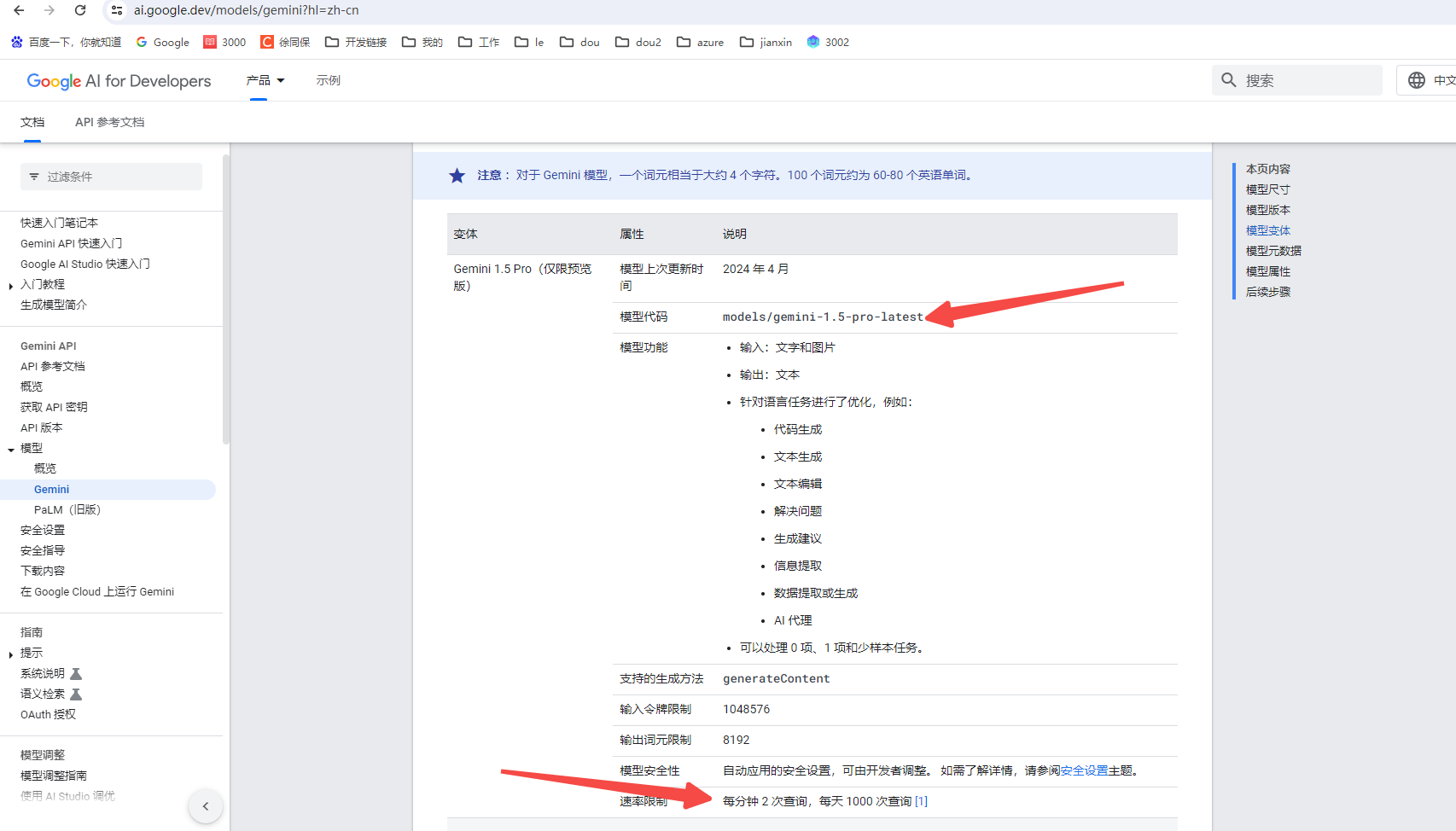1456x831 pixels.
Task: Open the Baidu bookmark
Action: [x=66, y=42]
